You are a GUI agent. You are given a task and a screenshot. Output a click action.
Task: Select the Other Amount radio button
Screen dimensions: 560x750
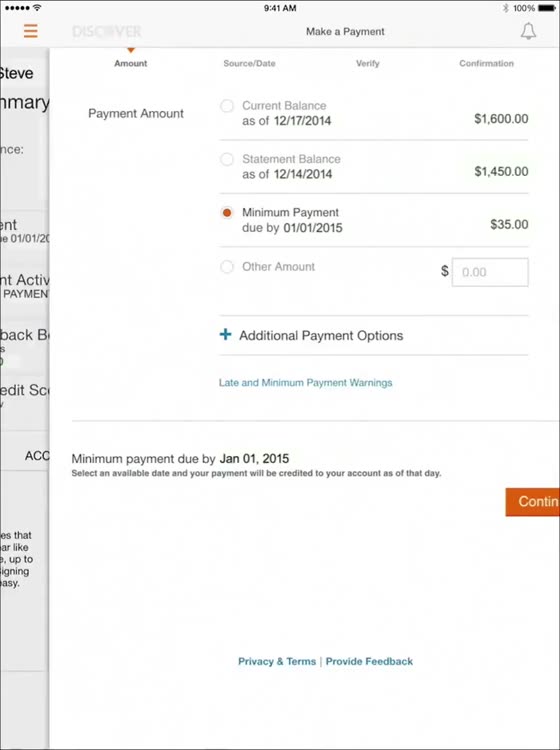(227, 266)
